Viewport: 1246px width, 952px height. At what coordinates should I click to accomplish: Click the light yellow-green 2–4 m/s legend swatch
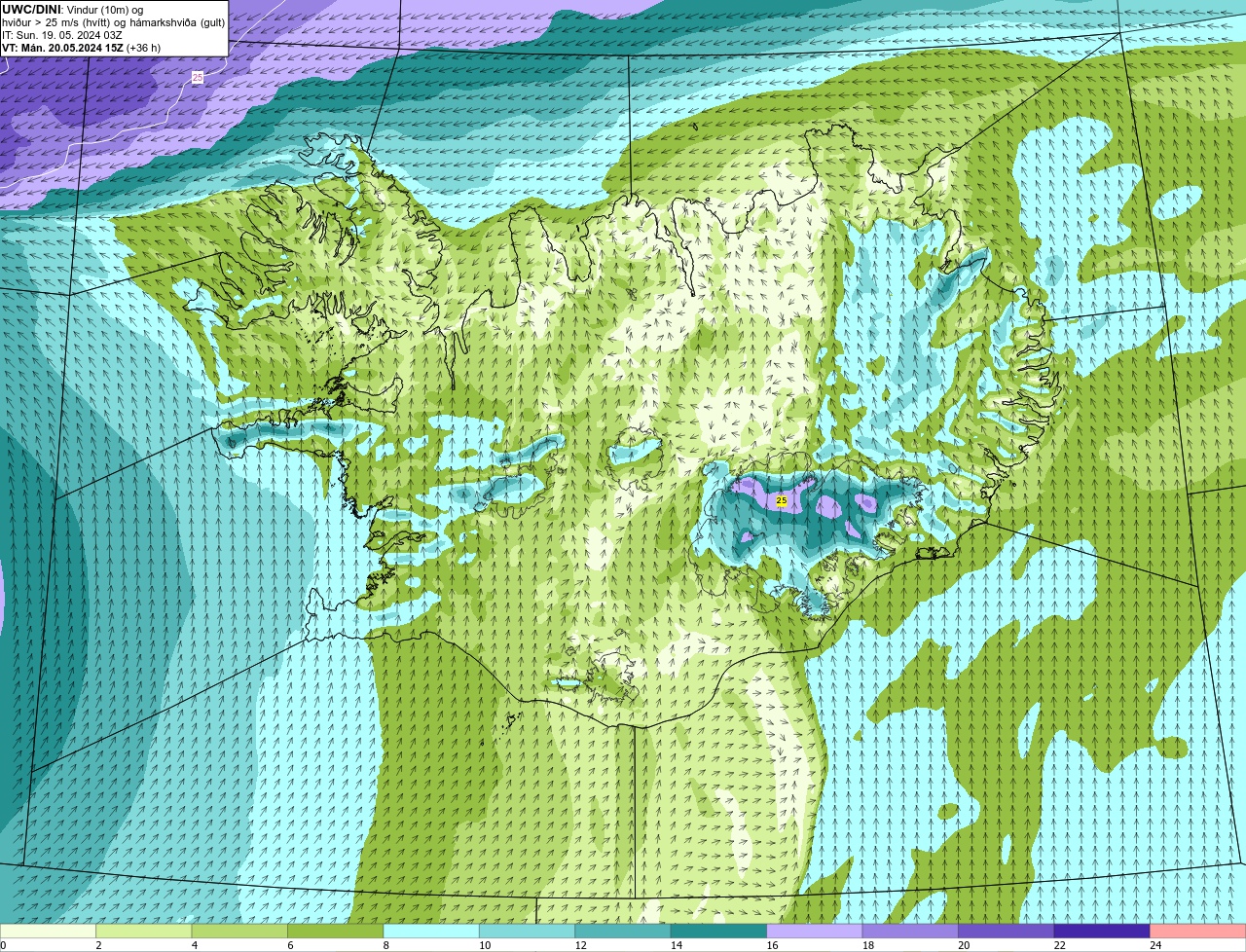click(144, 931)
